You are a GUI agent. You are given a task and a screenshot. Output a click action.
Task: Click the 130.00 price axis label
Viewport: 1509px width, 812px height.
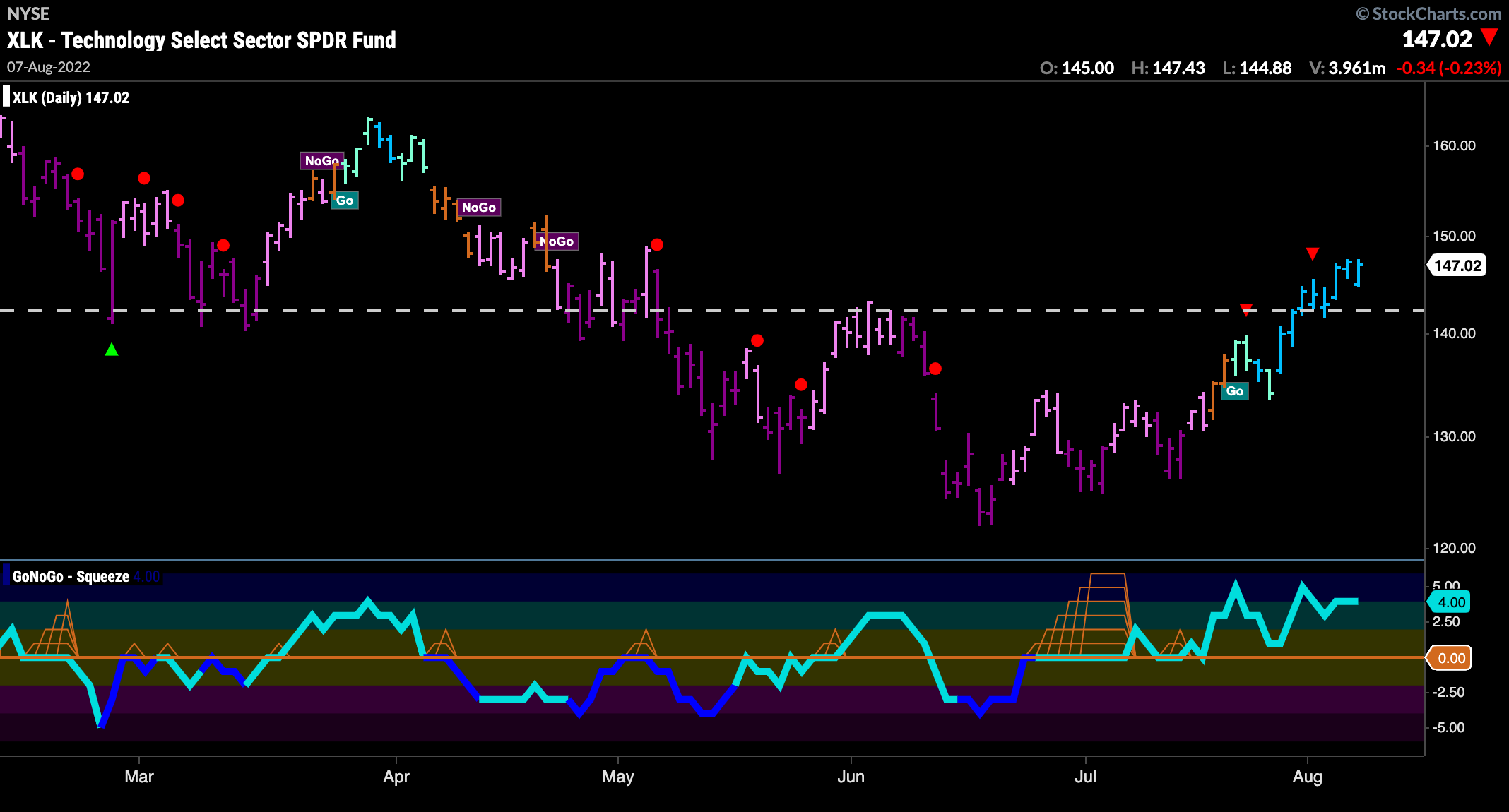[x=1454, y=436]
